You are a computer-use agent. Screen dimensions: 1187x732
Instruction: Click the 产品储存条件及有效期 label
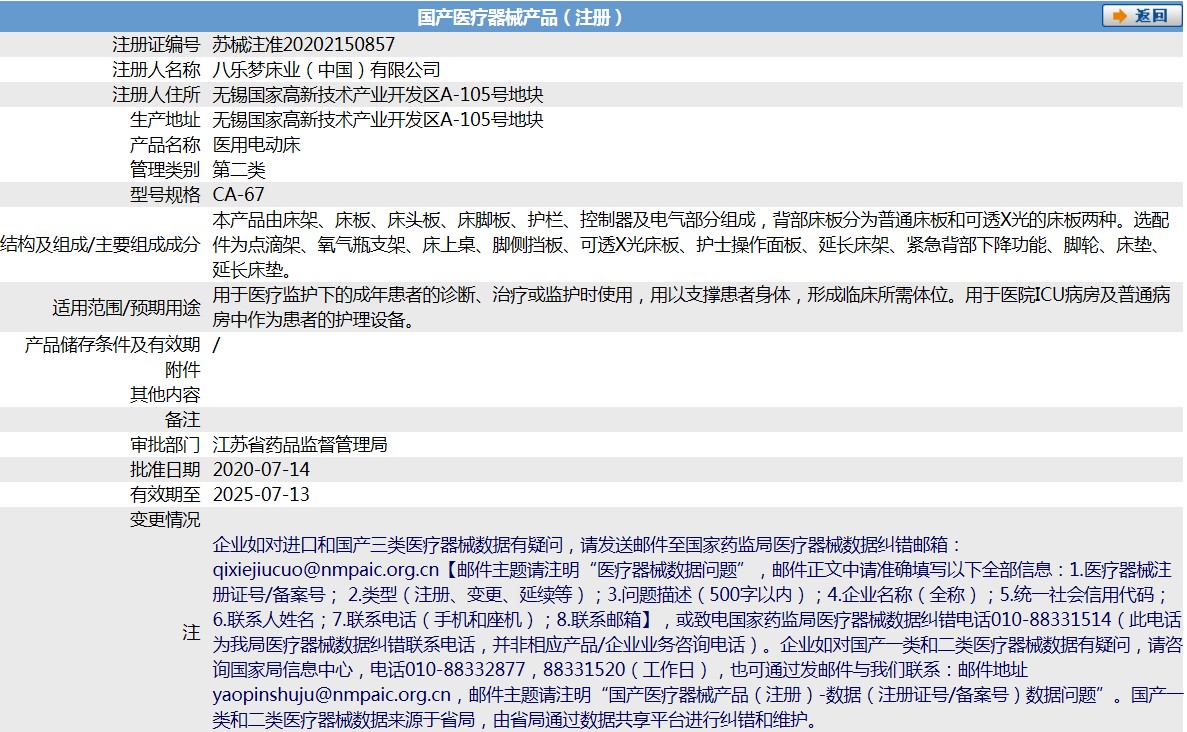click(x=112, y=344)
